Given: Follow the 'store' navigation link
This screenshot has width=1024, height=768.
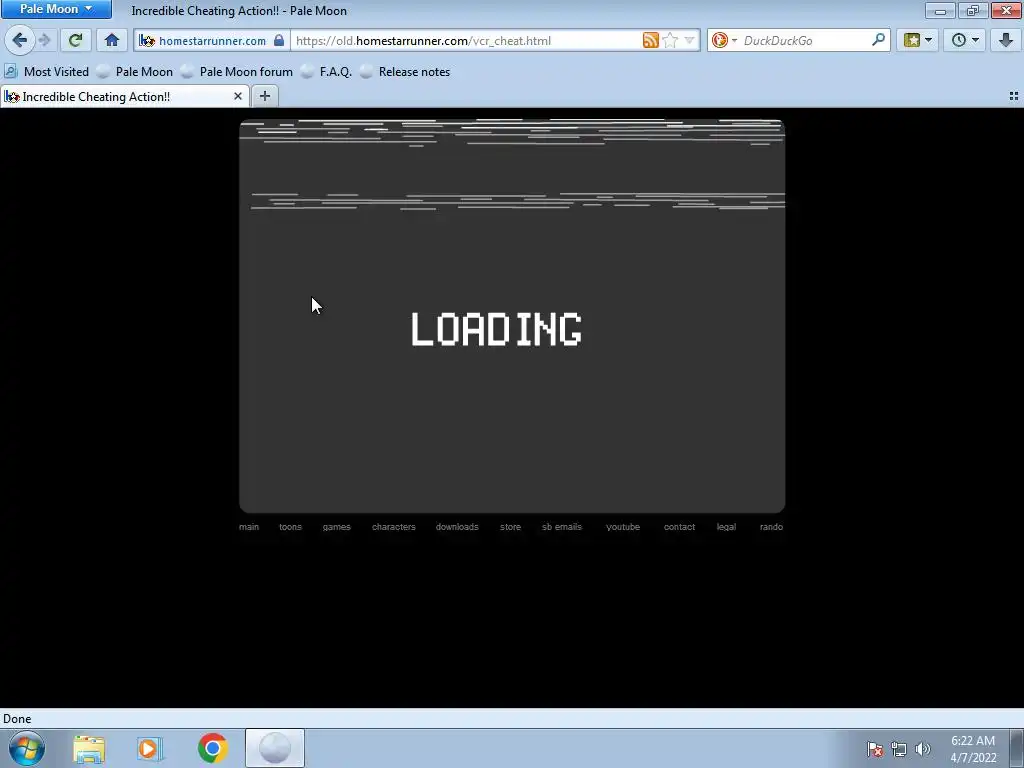Looking at the screenshot, I should 511,527.
